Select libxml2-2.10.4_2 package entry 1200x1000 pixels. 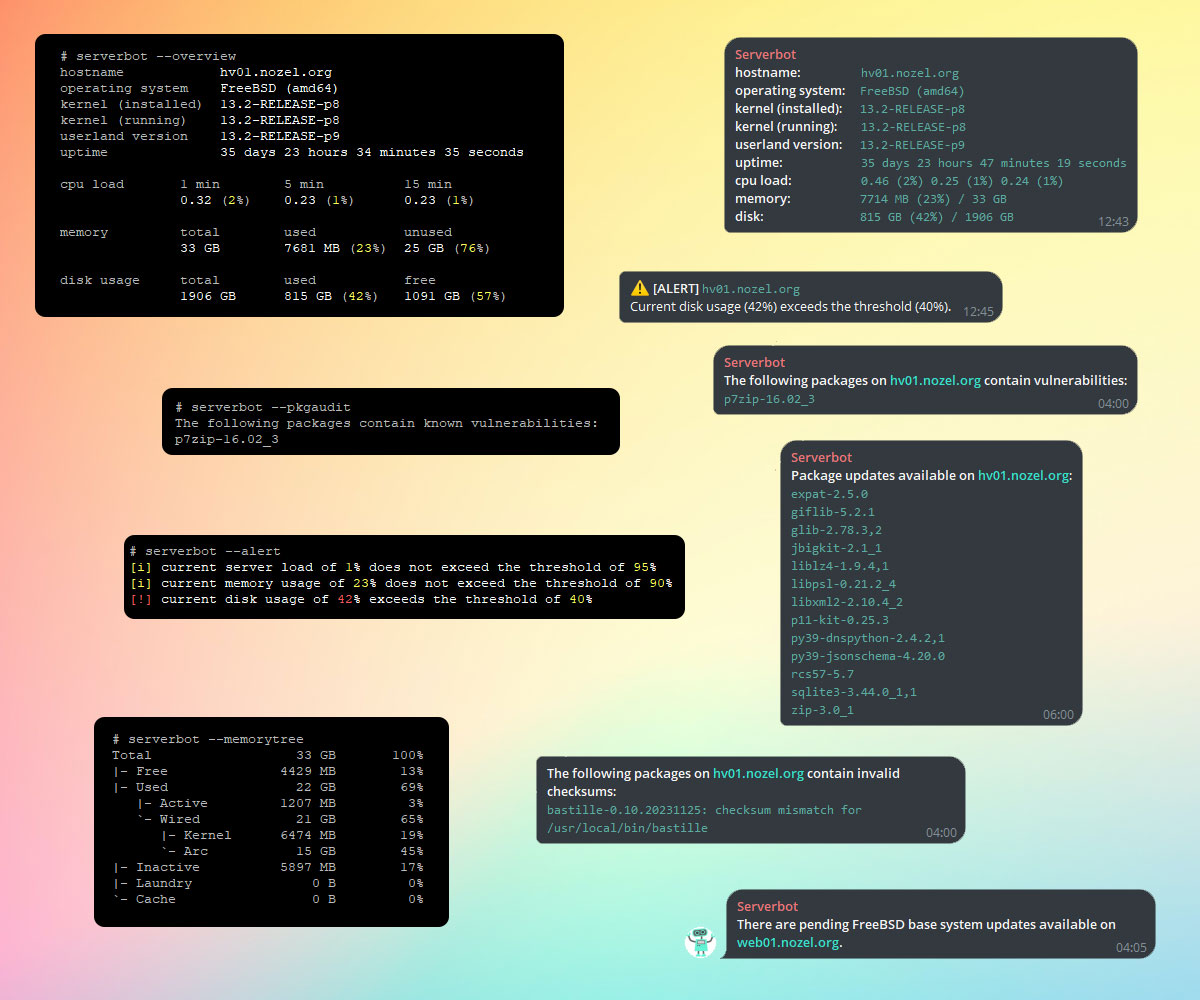(847, 602)
